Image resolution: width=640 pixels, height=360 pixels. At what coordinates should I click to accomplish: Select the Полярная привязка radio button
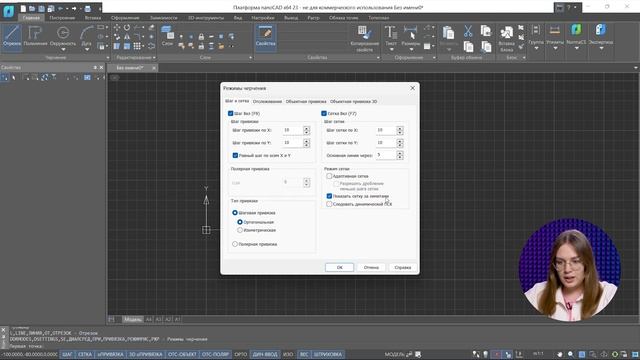pos(235,244)
